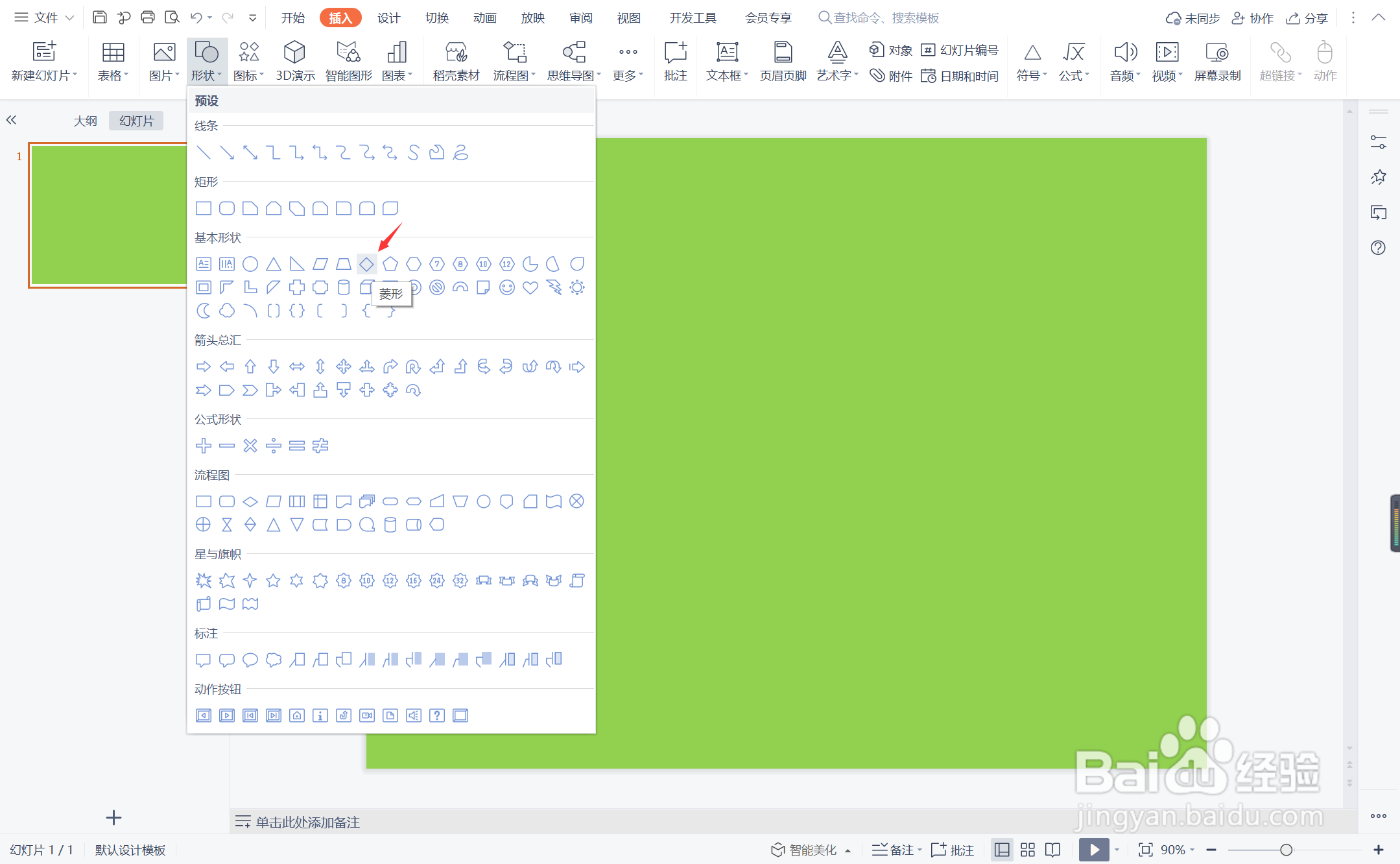Switch to reading view
This screenshot has width=1400, height=864.
tap(1053, 850)
